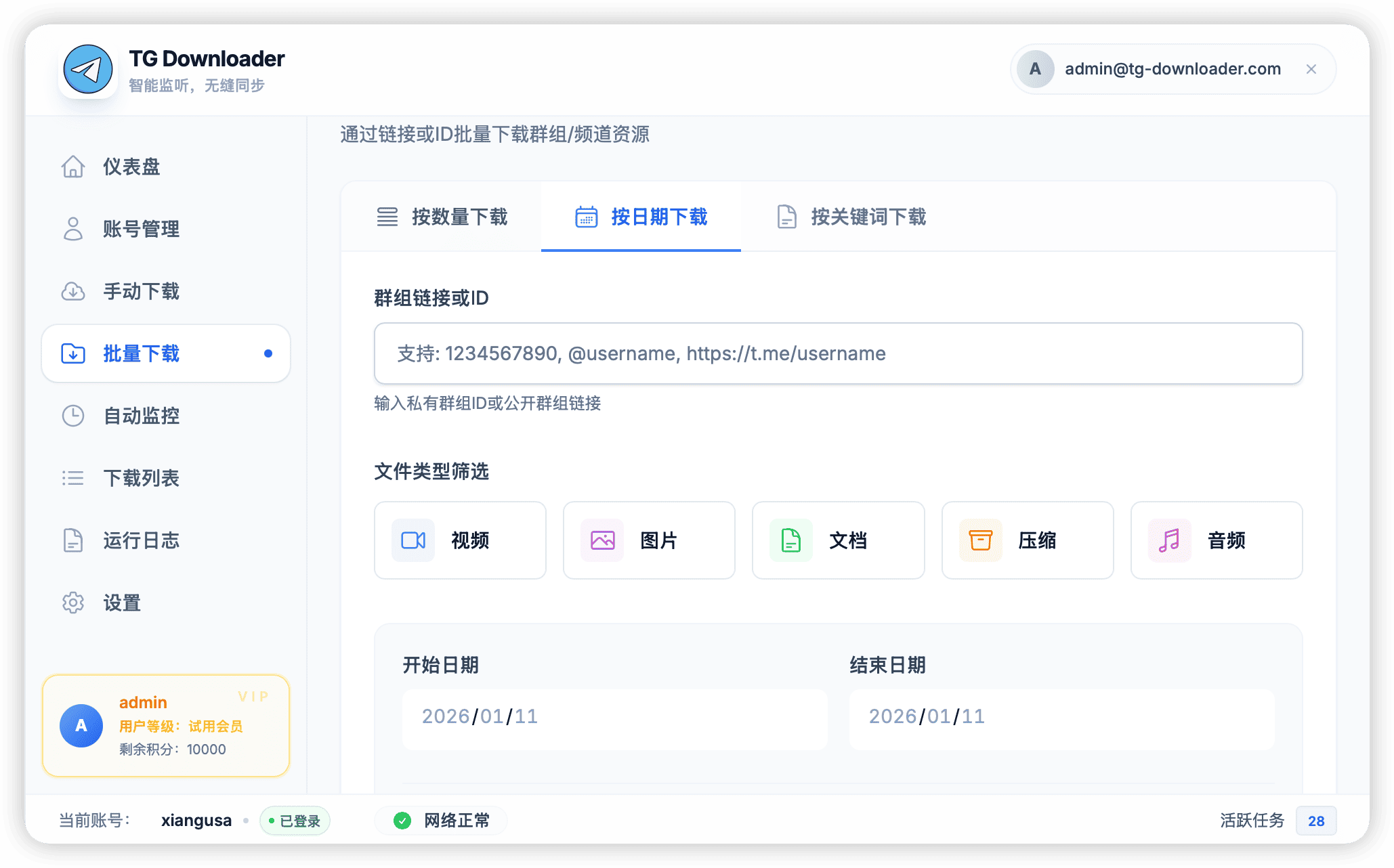Toggle the 视频 video file type filter
The height and width of the screenshot is (868, 1394).
(460, 540)
